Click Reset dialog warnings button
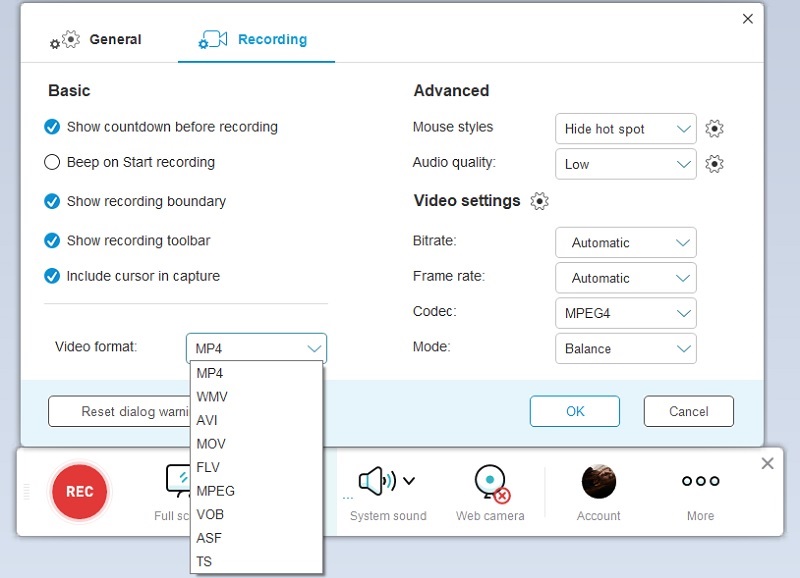This screenshot has width=800, height=578. pos(119,411)
